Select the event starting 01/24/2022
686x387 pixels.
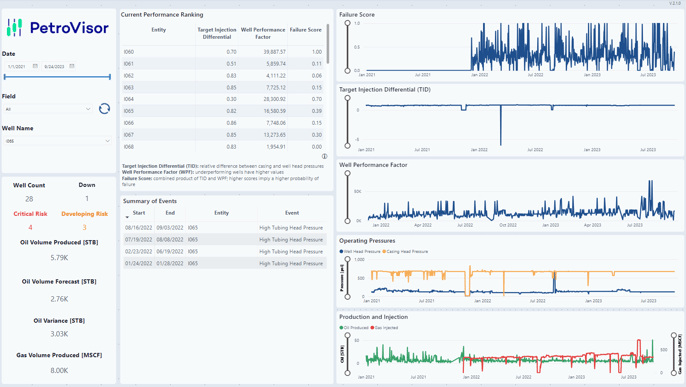(x=224, y=263)
